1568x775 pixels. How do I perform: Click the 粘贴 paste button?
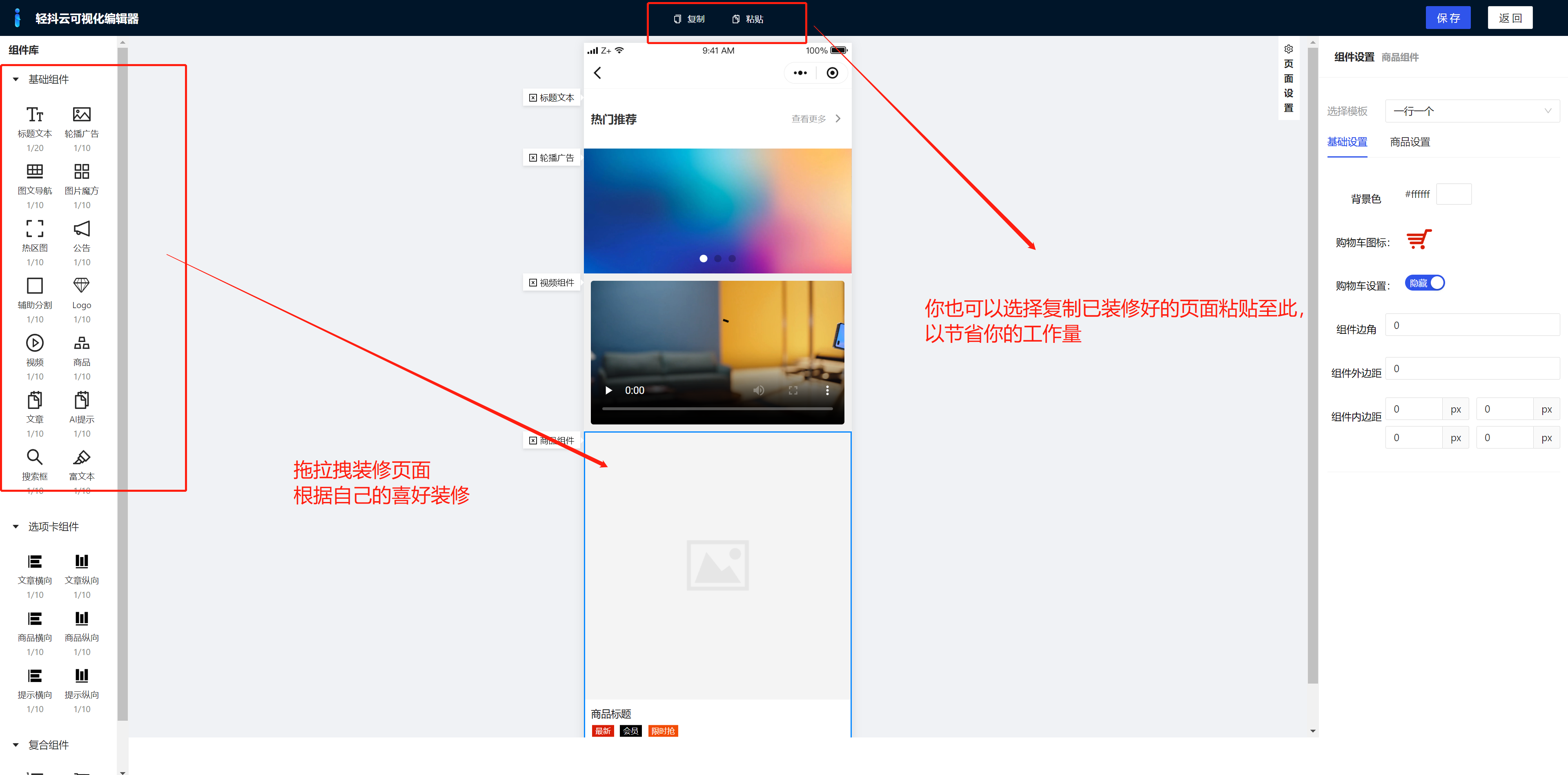pos(747,19)
